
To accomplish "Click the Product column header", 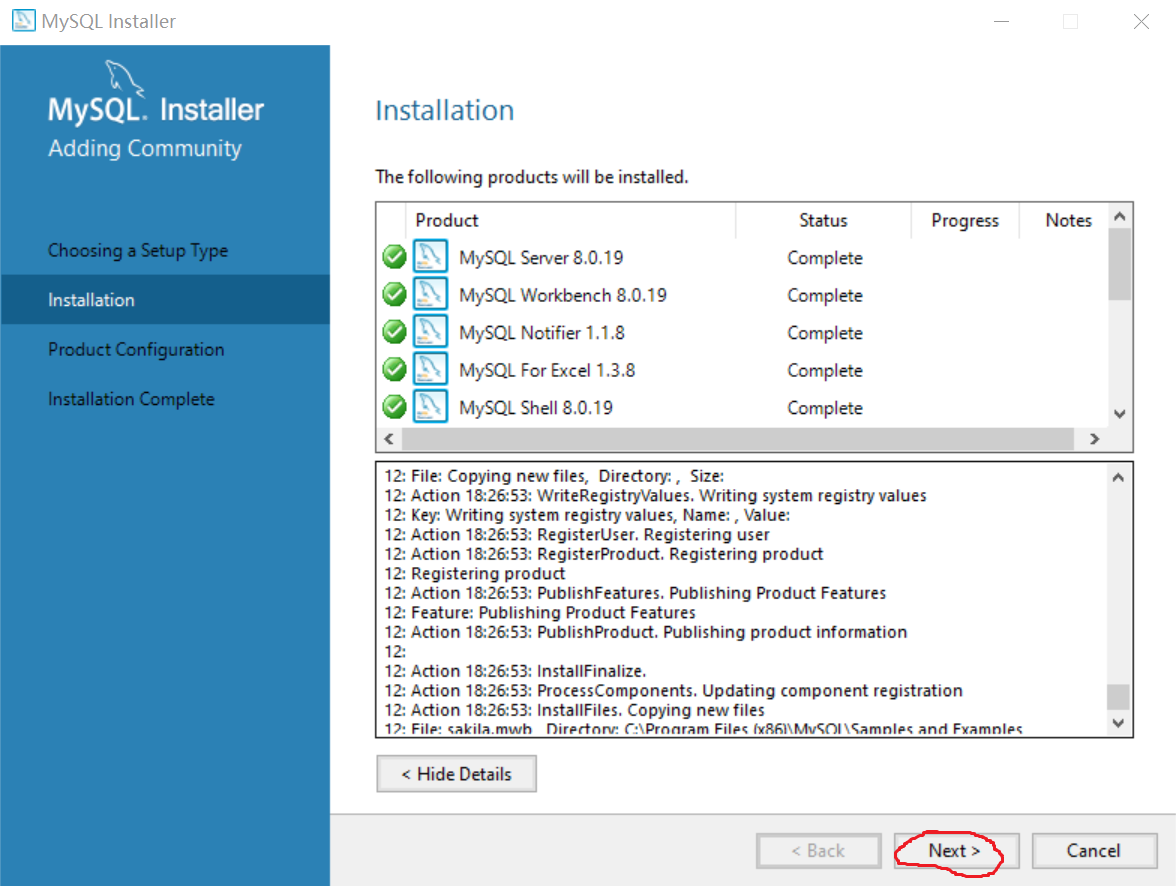I will (x=571, y=221).
